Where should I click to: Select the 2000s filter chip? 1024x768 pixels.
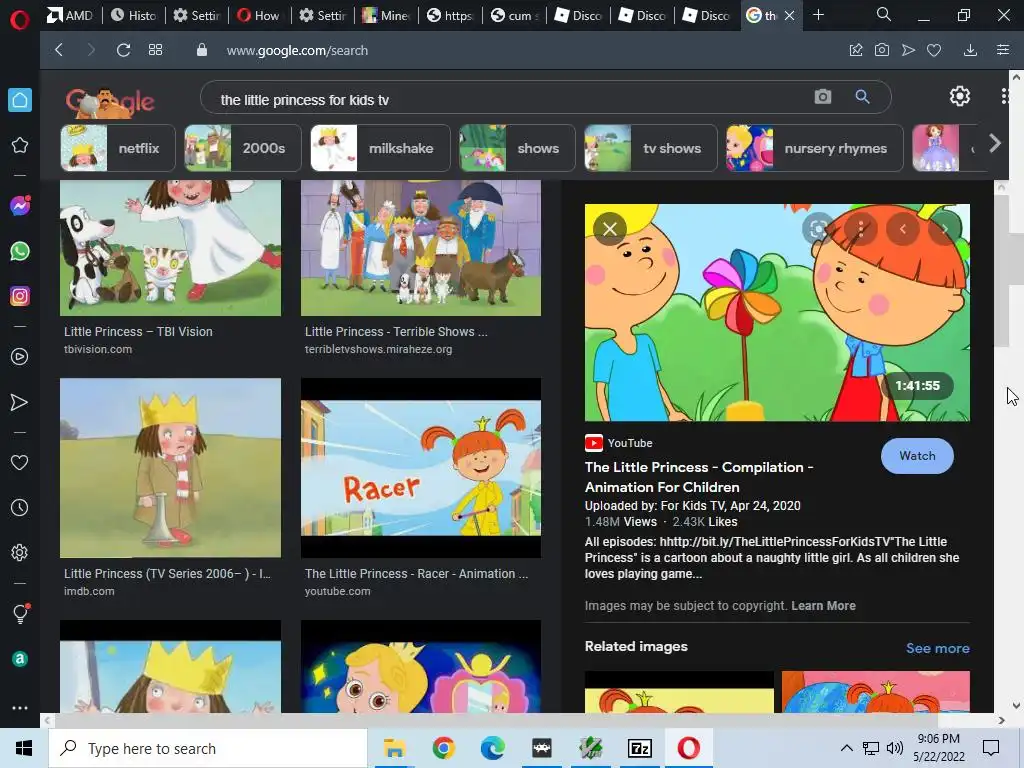coord(243,148)
